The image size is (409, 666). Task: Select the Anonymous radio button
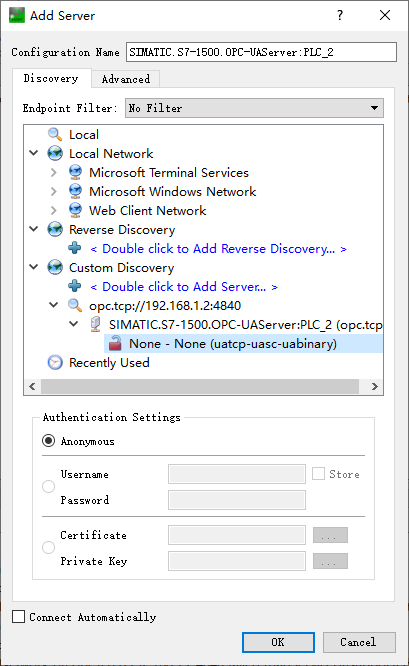[48, 441]
